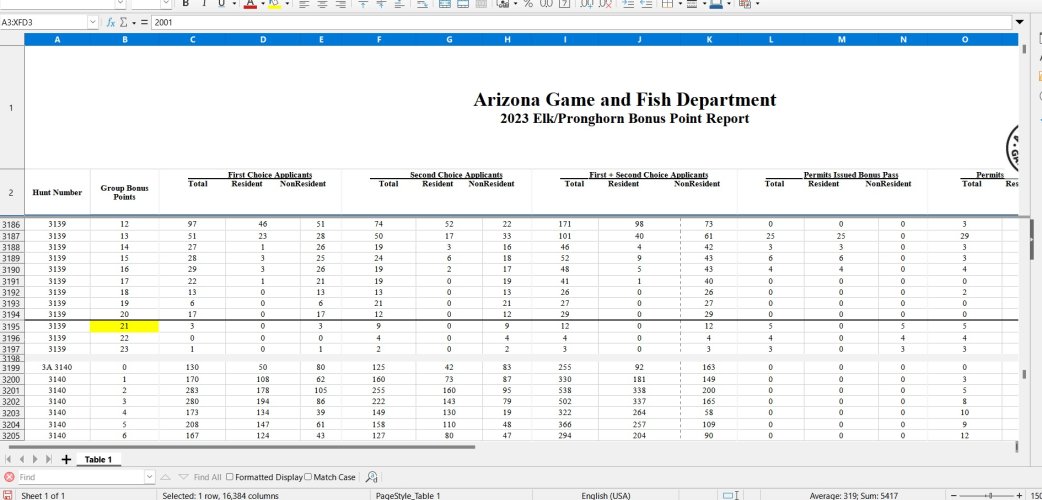Open Find and Replace dialog icon

tap(371, 477)
